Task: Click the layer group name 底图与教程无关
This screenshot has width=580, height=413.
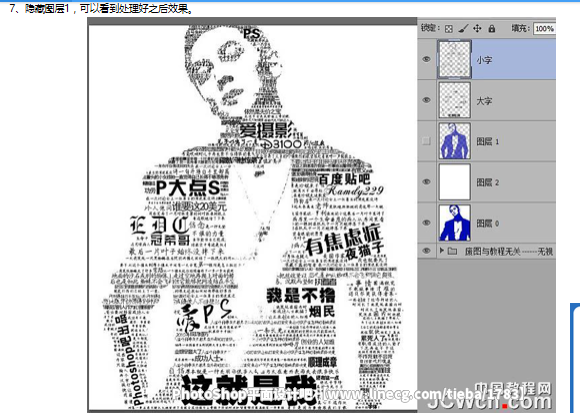Action: pos(492,251)
